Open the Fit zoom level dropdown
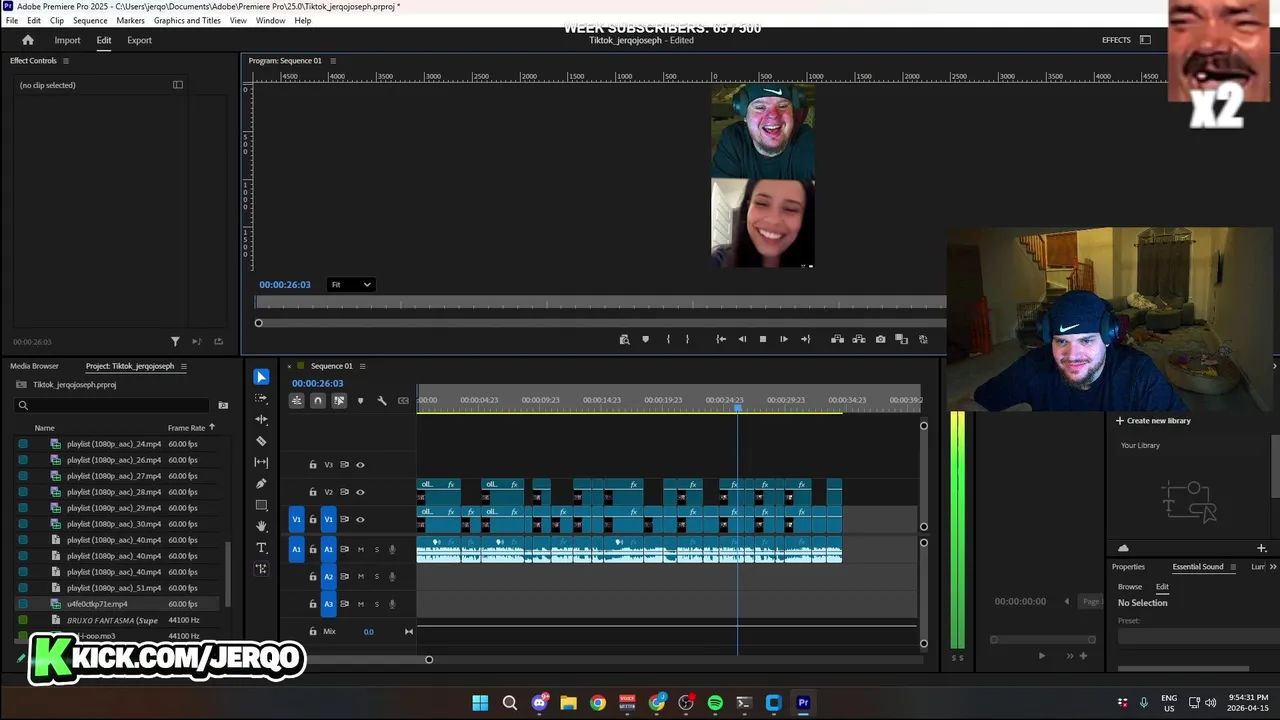Screen dimensions: 1280x720 350,285
